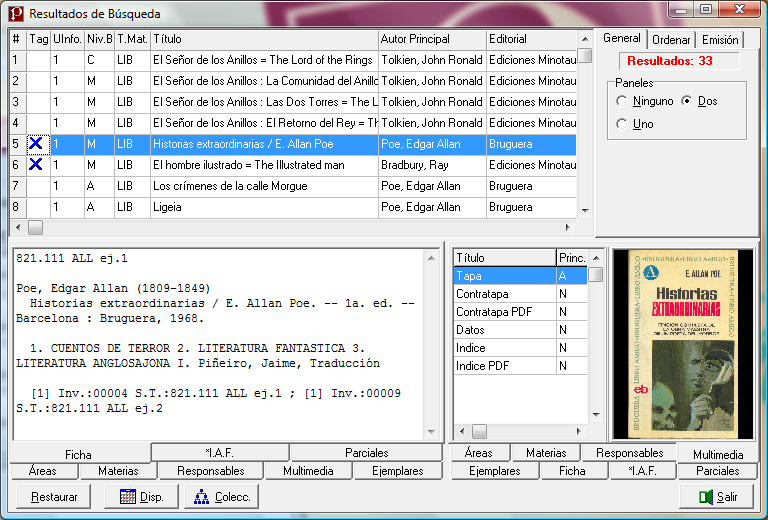
Task: Switch to the Emisión tab
Action: click(719, 40)
